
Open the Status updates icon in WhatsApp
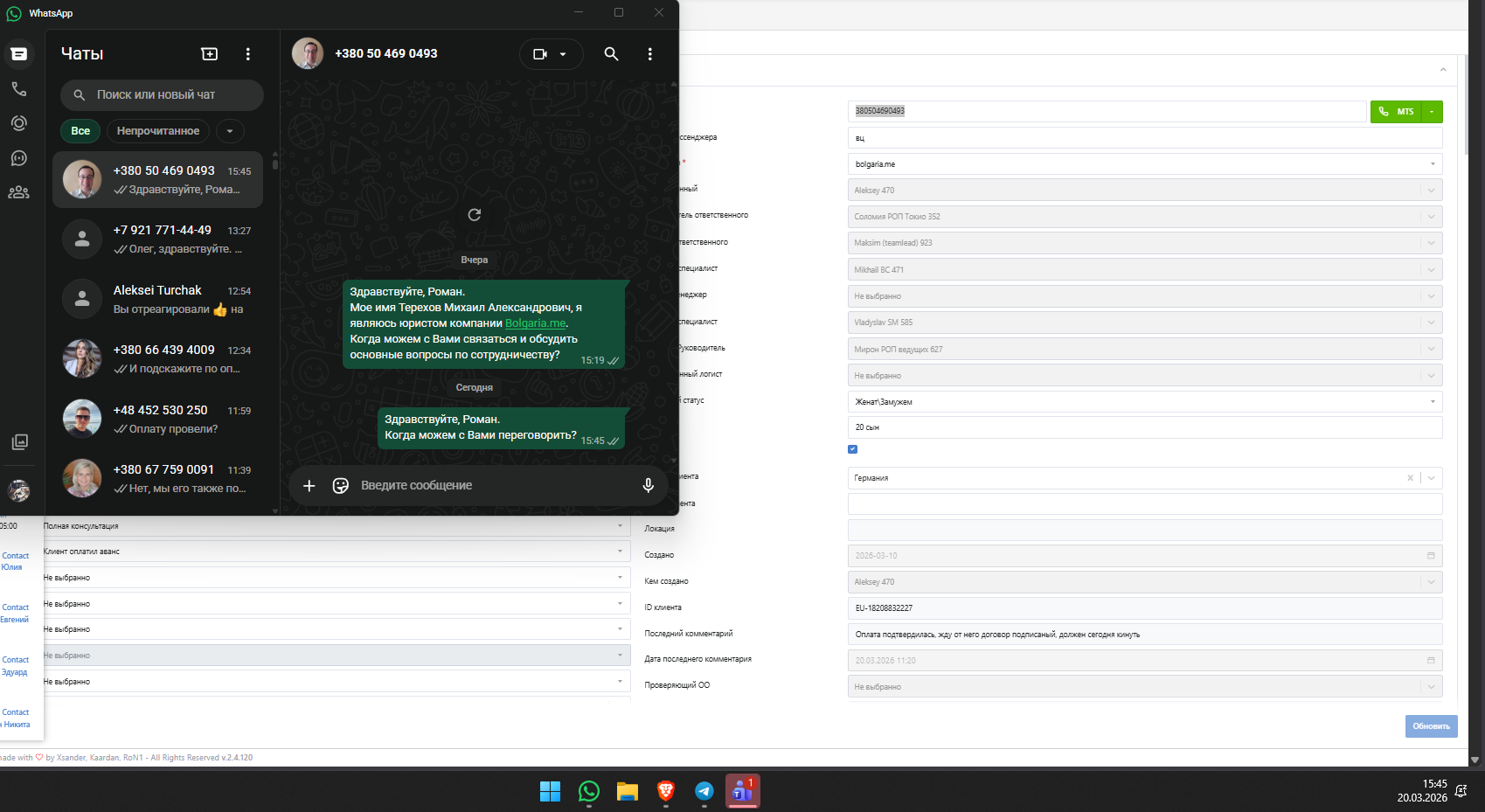tap(18, 123)
